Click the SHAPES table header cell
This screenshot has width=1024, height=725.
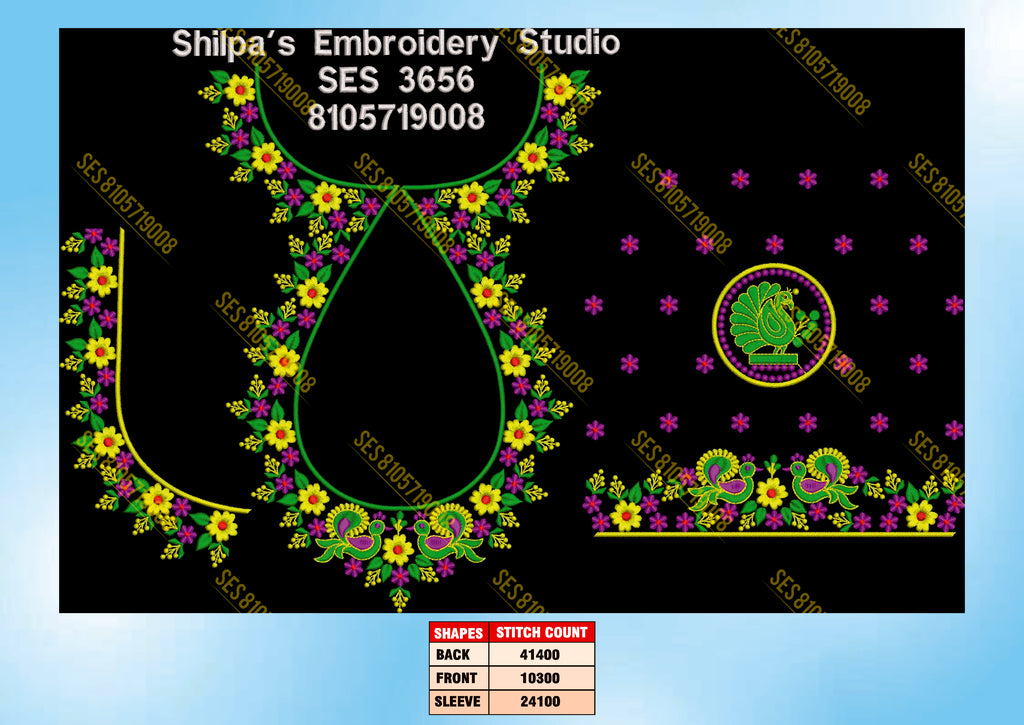tap(458, 632)
